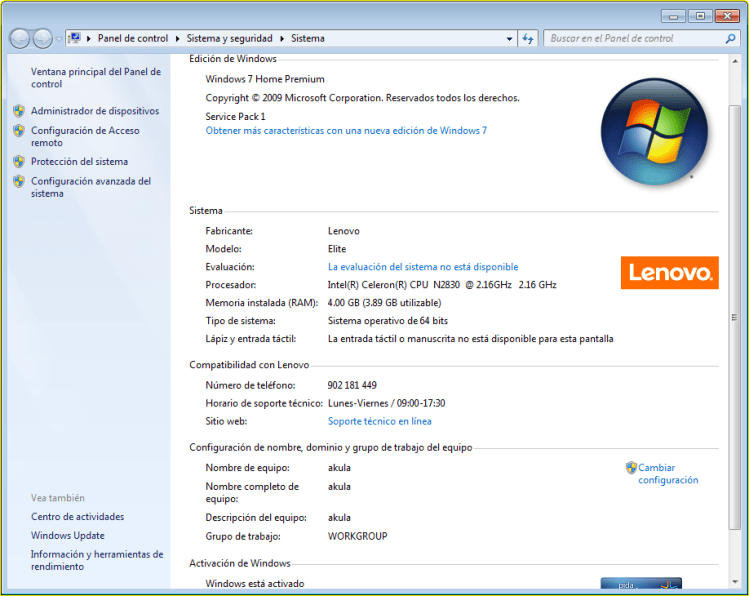Open La evaluación del sistema no está disponible
749x596 pixels.
[x=423, y=267]
